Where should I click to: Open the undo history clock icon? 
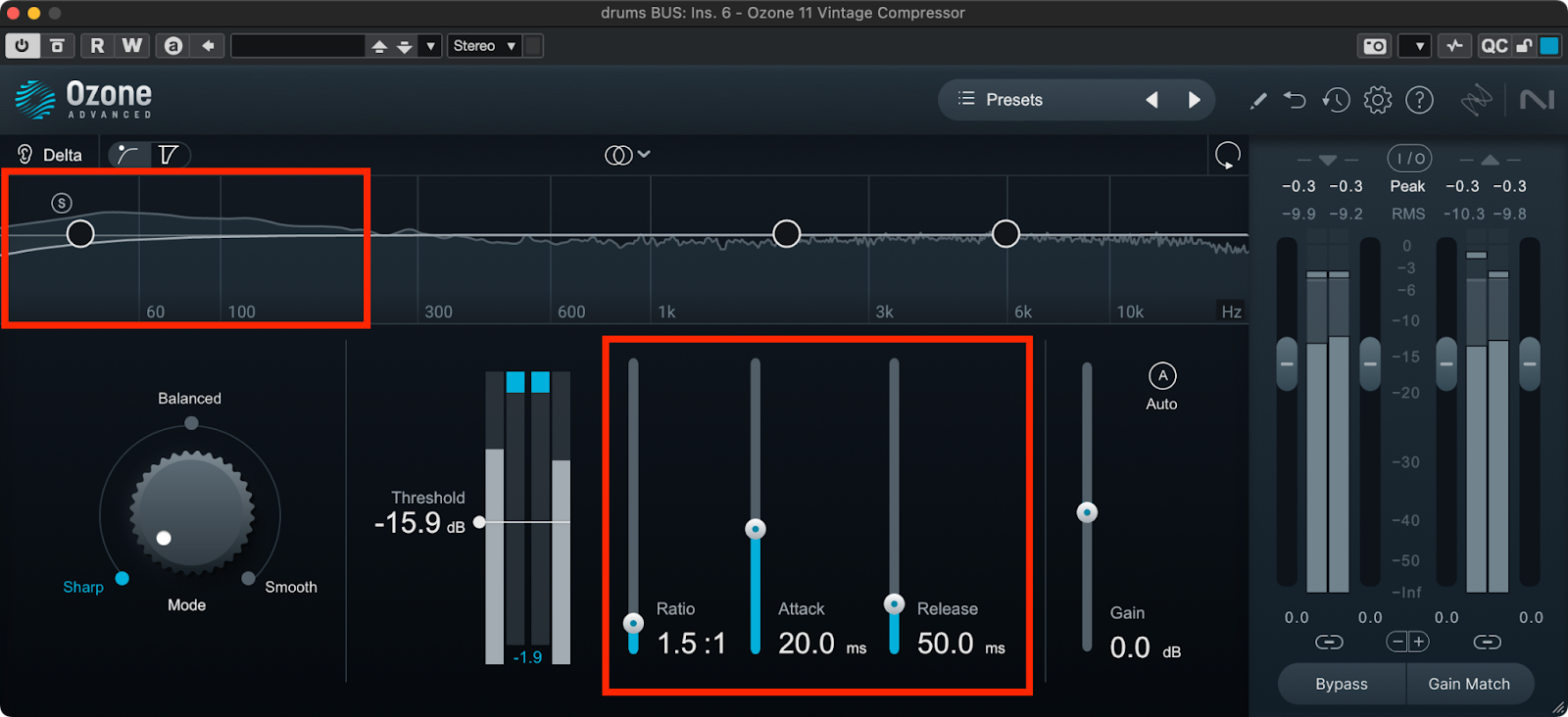(1335, 100)
